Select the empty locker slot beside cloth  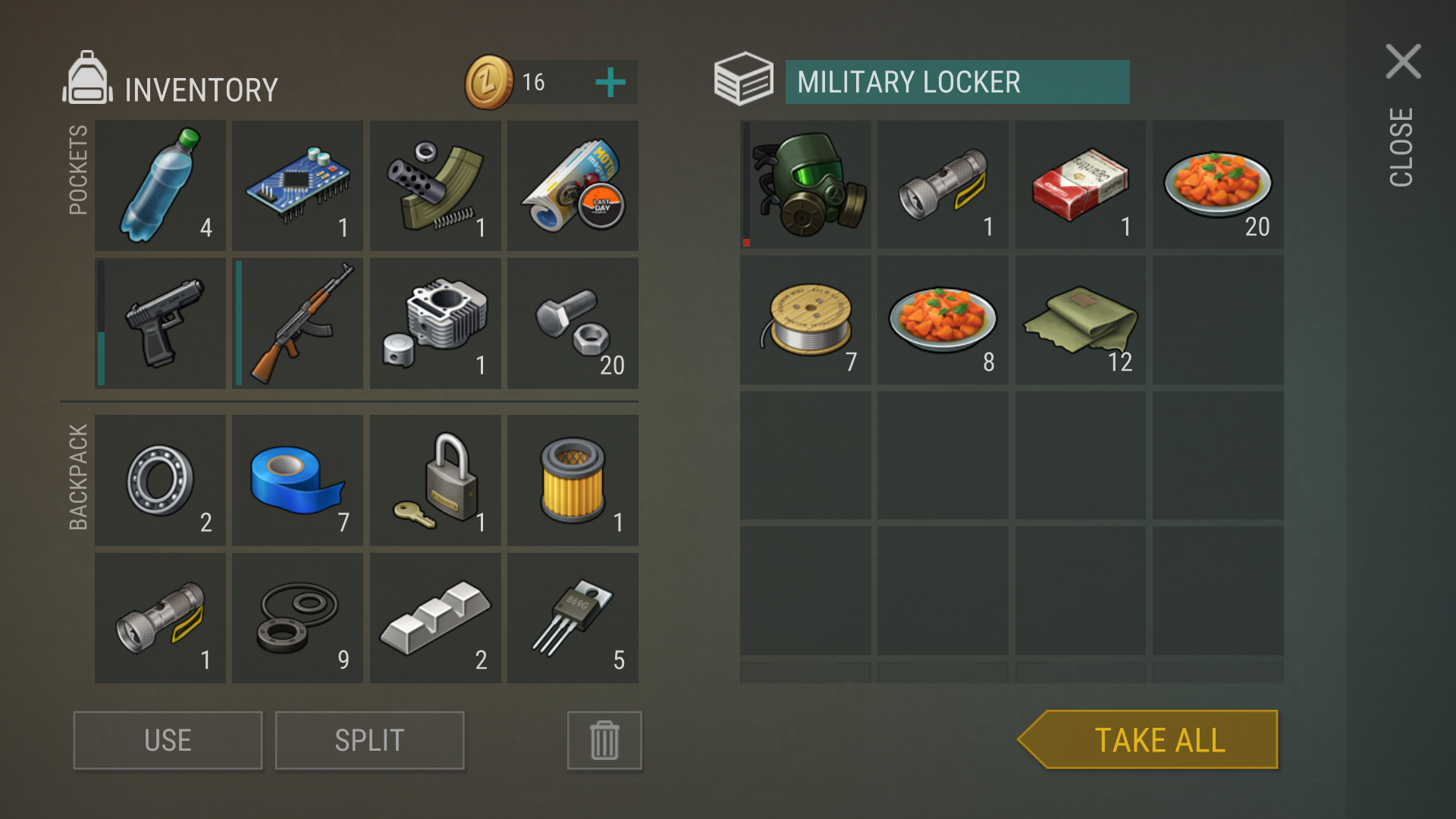click(x=1218, y=320)
